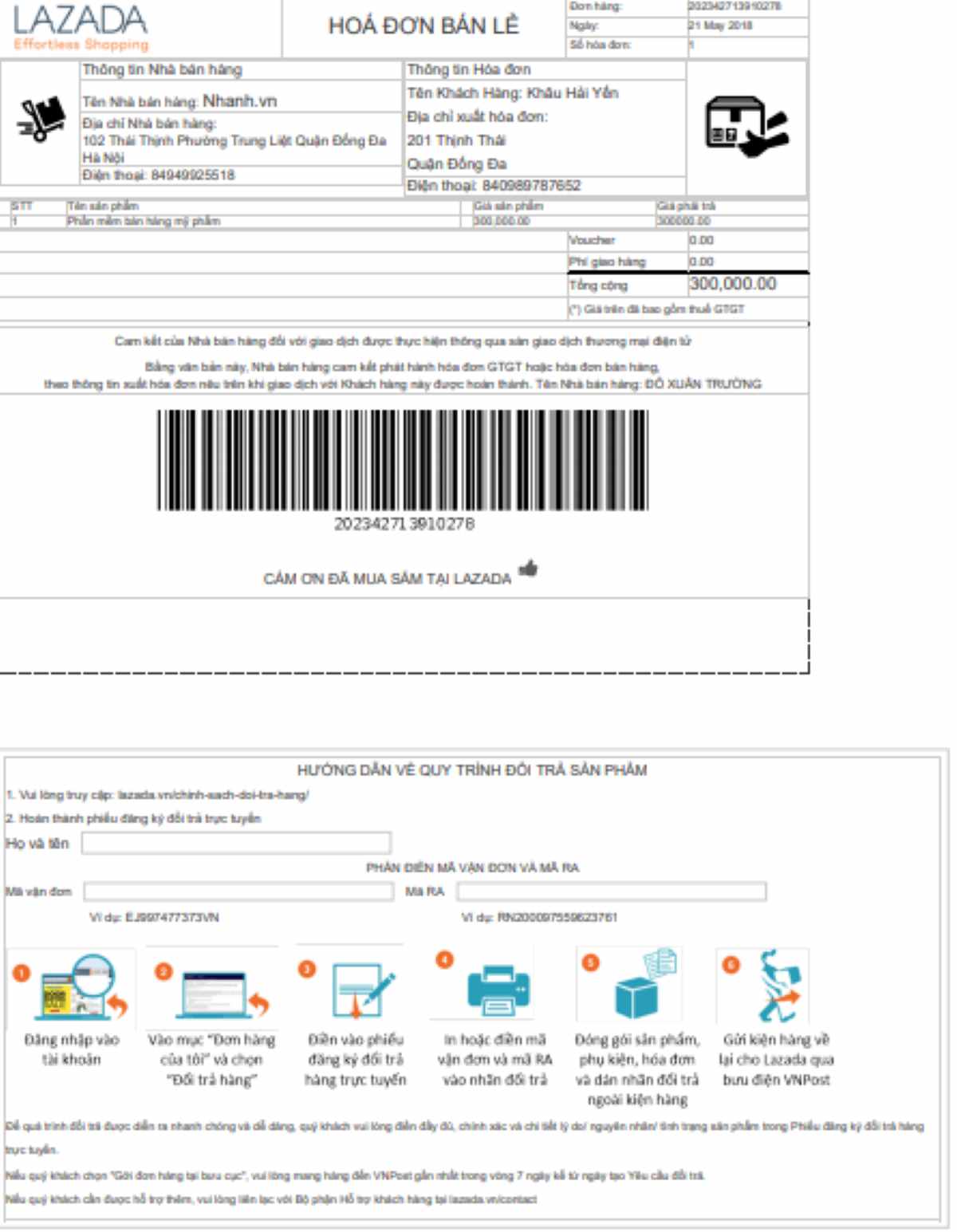Click the seller name 'Nhanh.vn'
957x1232 pixels.
239,100
